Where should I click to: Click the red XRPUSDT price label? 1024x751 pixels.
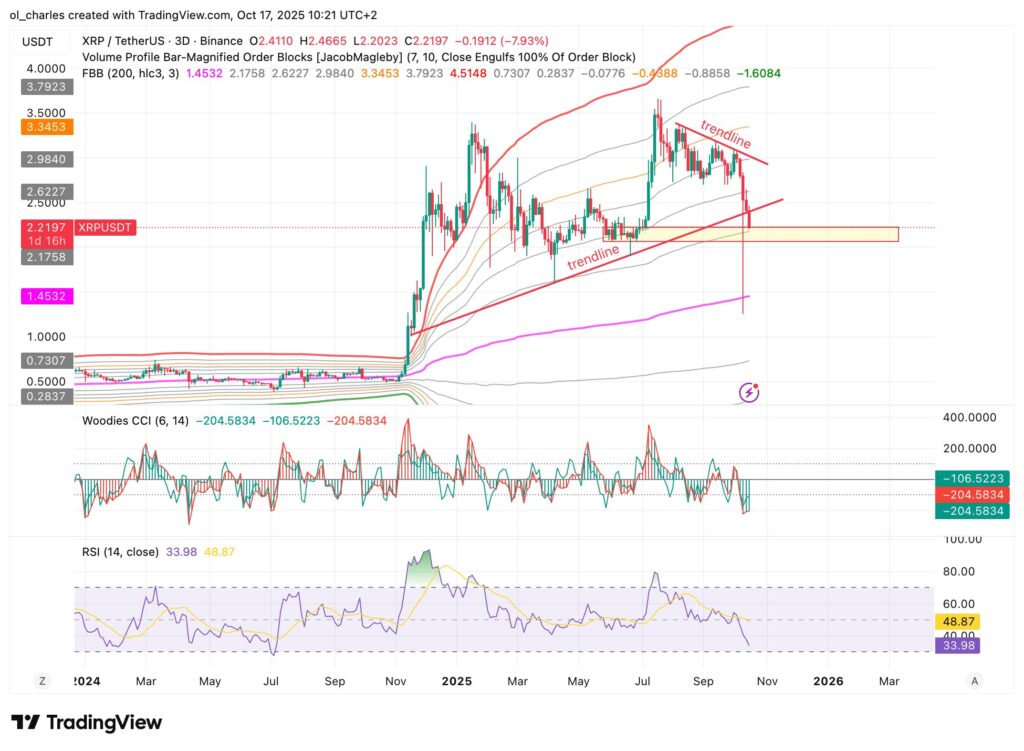(x=104, y=227)
